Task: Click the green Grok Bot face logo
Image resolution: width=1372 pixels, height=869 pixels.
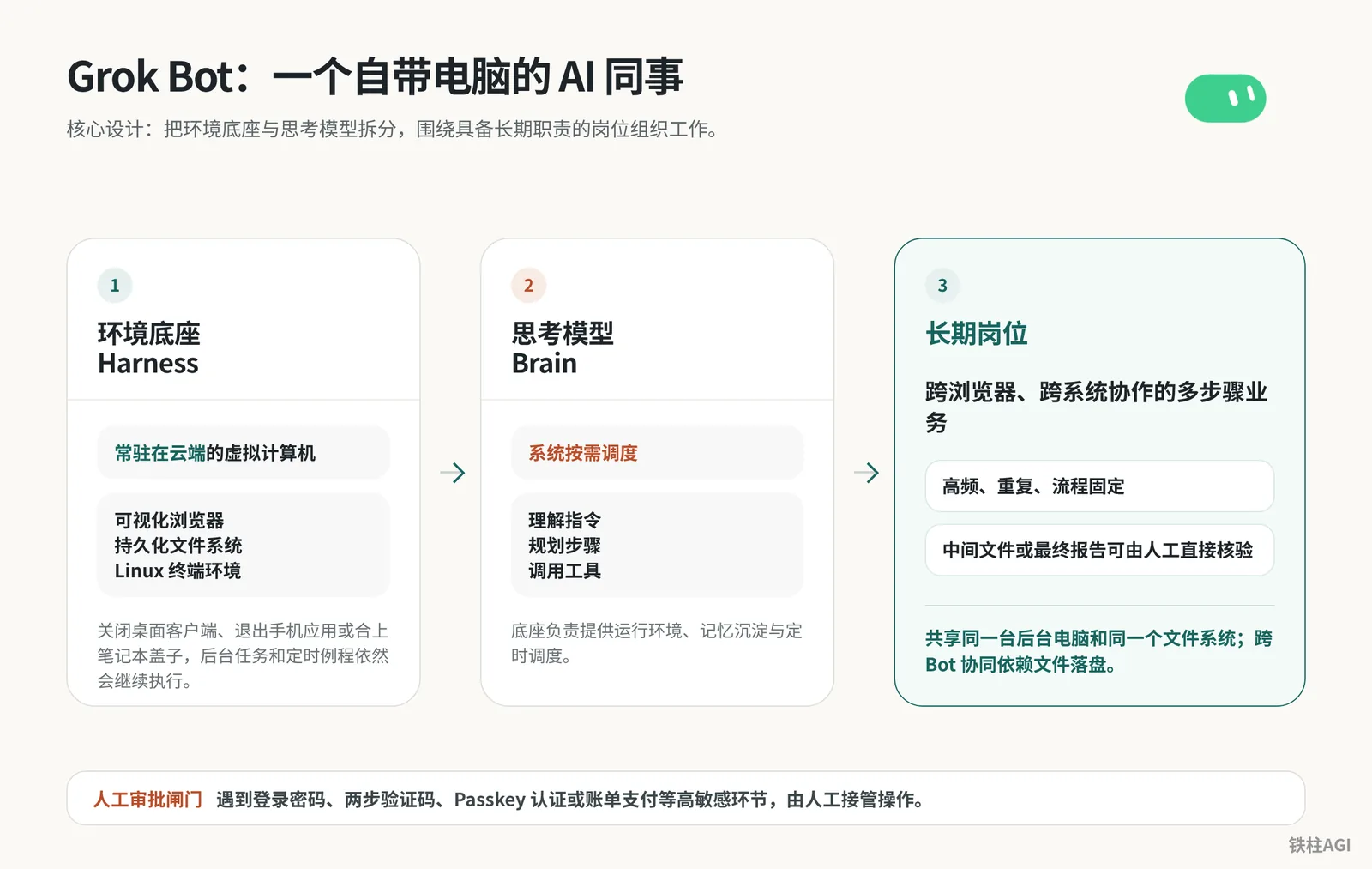Action: [1225, 99]
